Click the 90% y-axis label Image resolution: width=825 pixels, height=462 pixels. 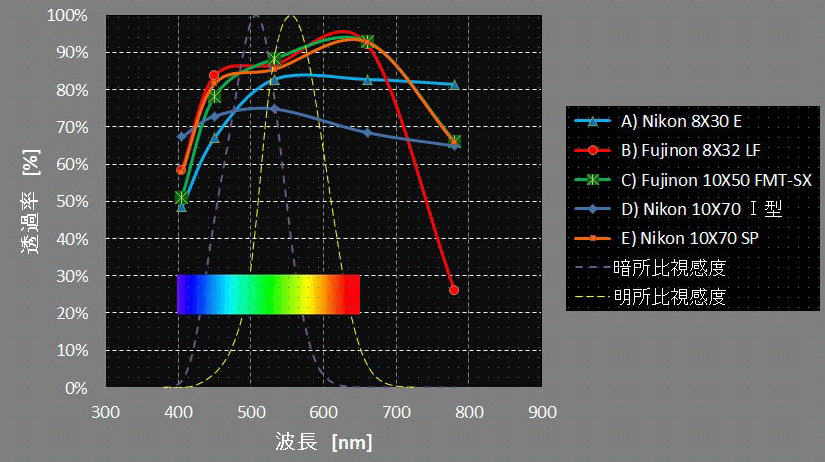pyautogui.click(x=72, y=53)
